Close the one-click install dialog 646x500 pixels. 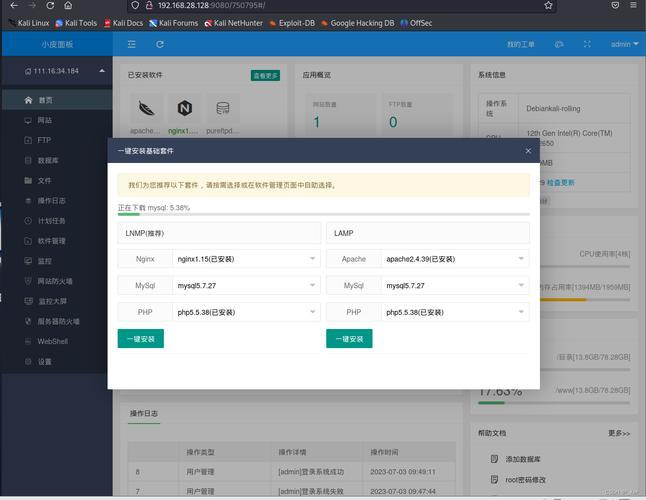point(528,151)
